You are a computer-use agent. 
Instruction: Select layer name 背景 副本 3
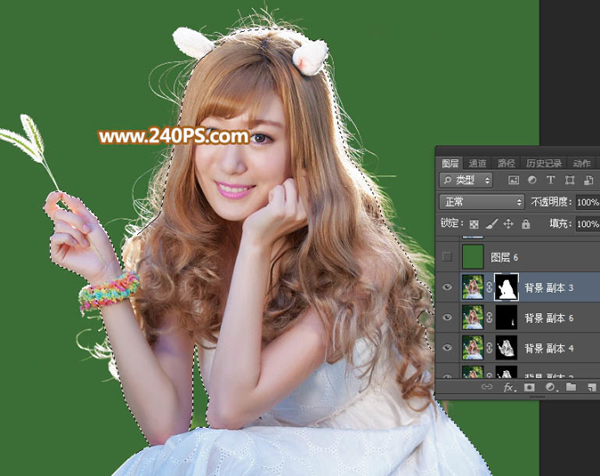pyautogui.click(x=549, y=288)
